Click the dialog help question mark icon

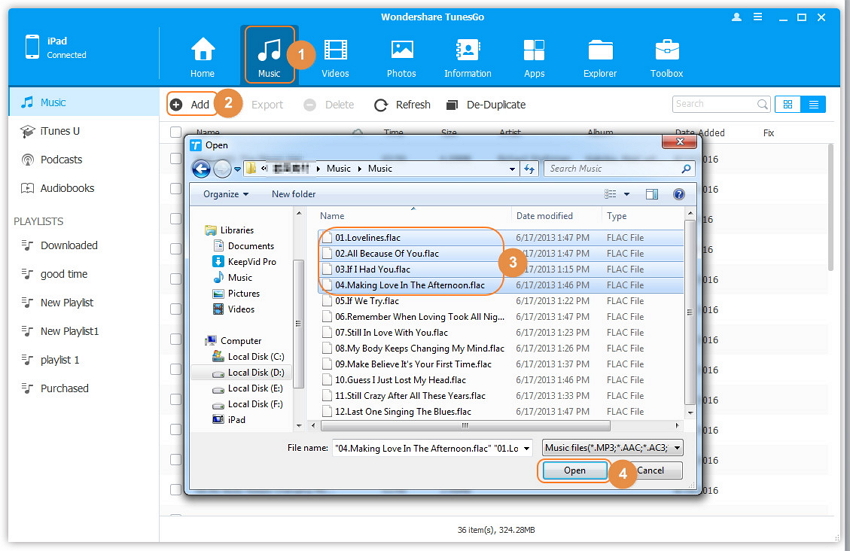click(x=679, y=194)
